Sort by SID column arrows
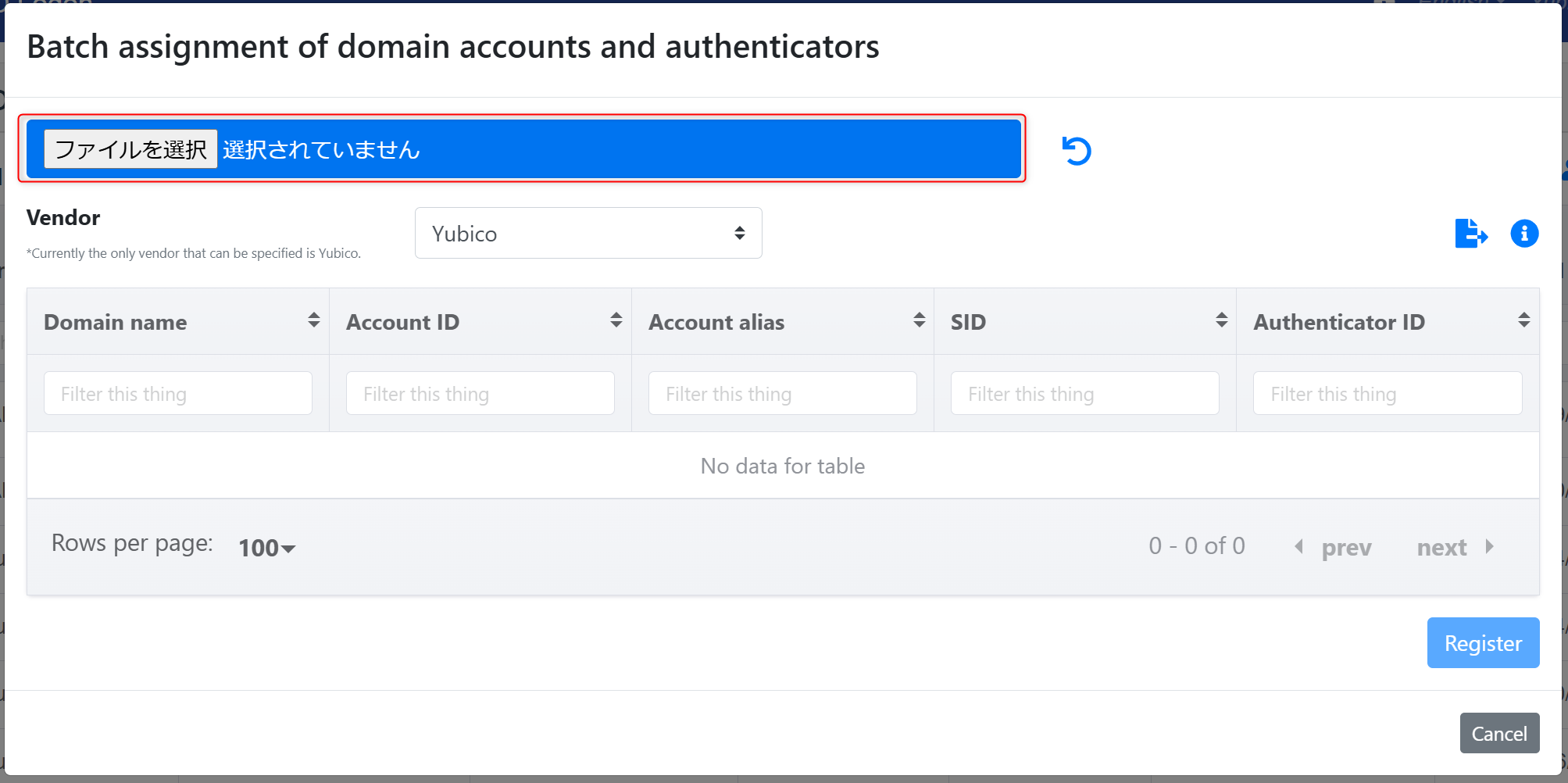Screen dimensions: 1568x783 (1221, 320)
